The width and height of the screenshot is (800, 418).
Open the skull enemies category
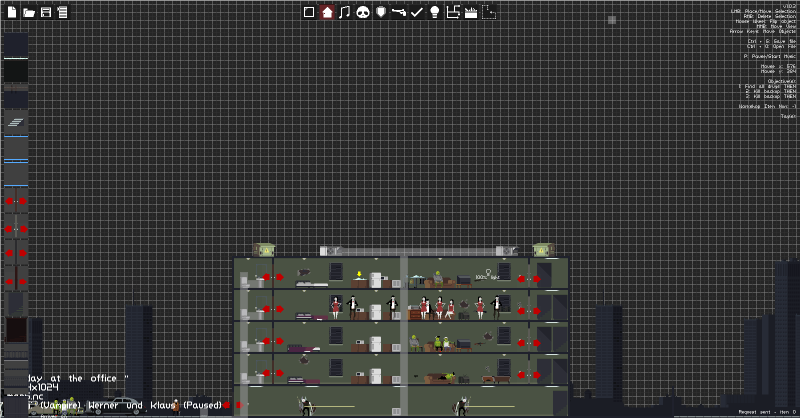[363, 12]
